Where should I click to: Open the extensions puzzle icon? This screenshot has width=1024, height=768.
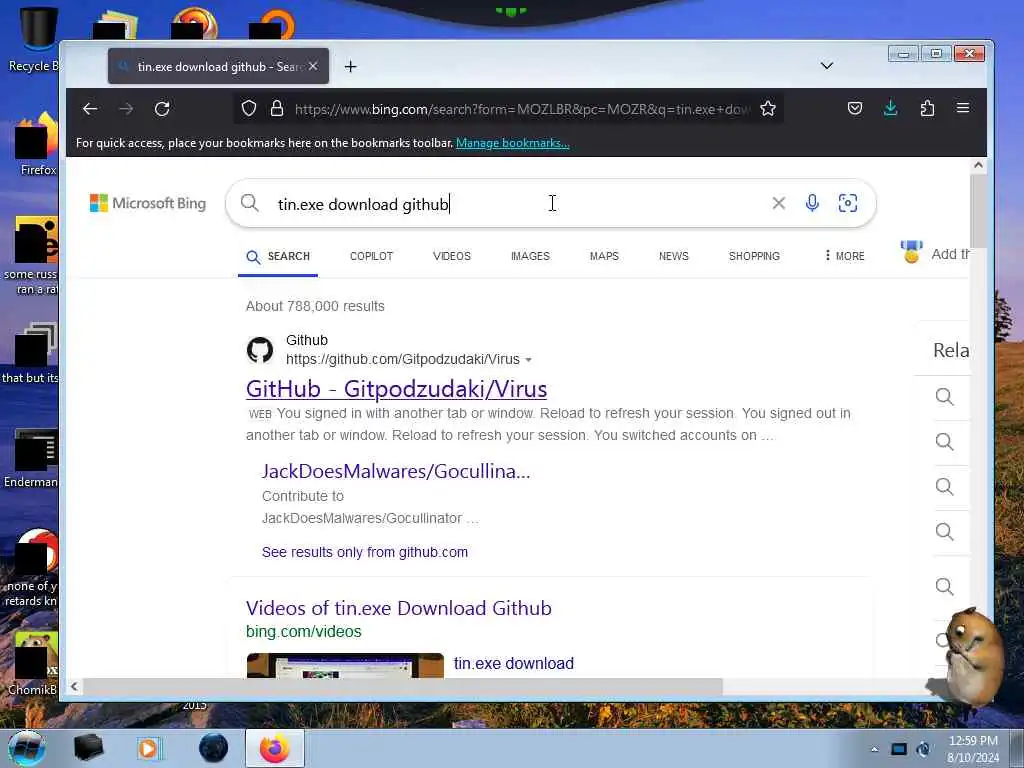[x=927, y=108]
